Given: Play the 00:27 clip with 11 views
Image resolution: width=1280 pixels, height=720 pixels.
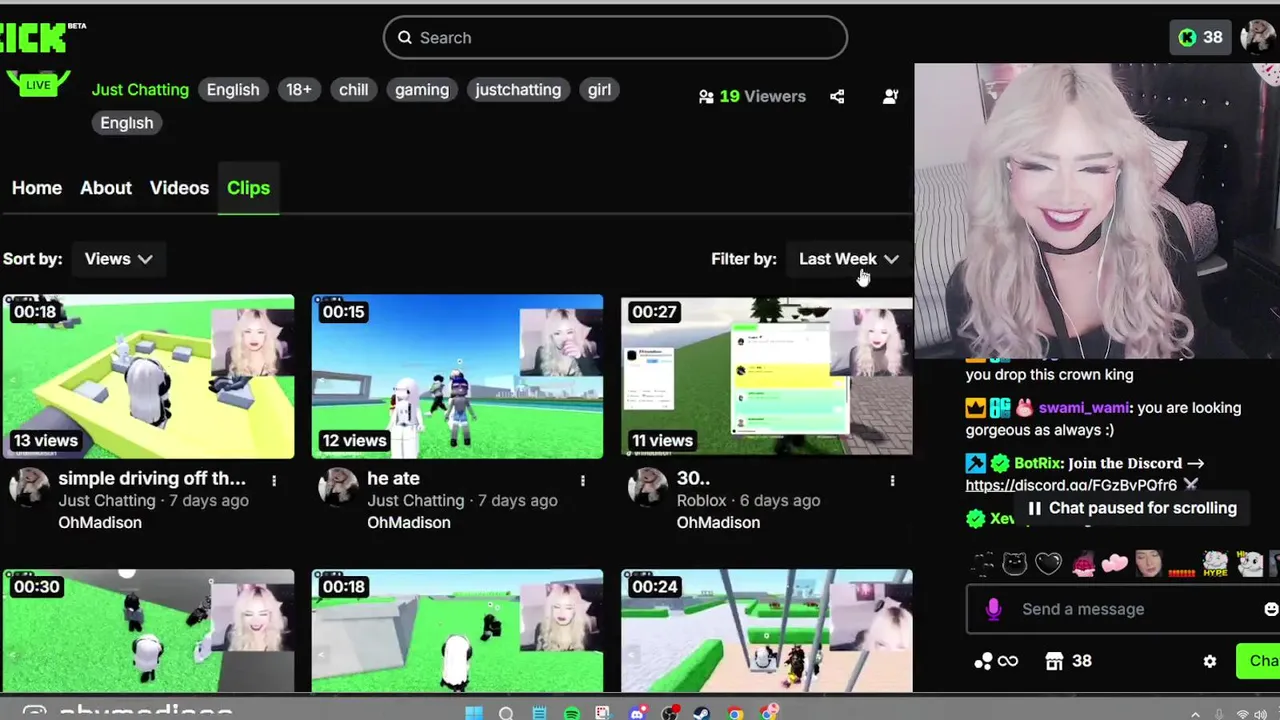Looking at the screenshot, I should point(766,376).
